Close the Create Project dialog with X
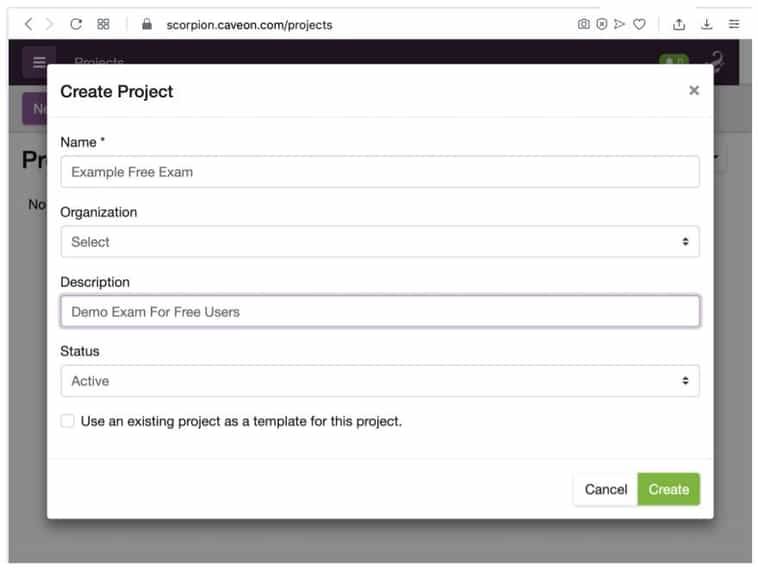 [694, 91]
